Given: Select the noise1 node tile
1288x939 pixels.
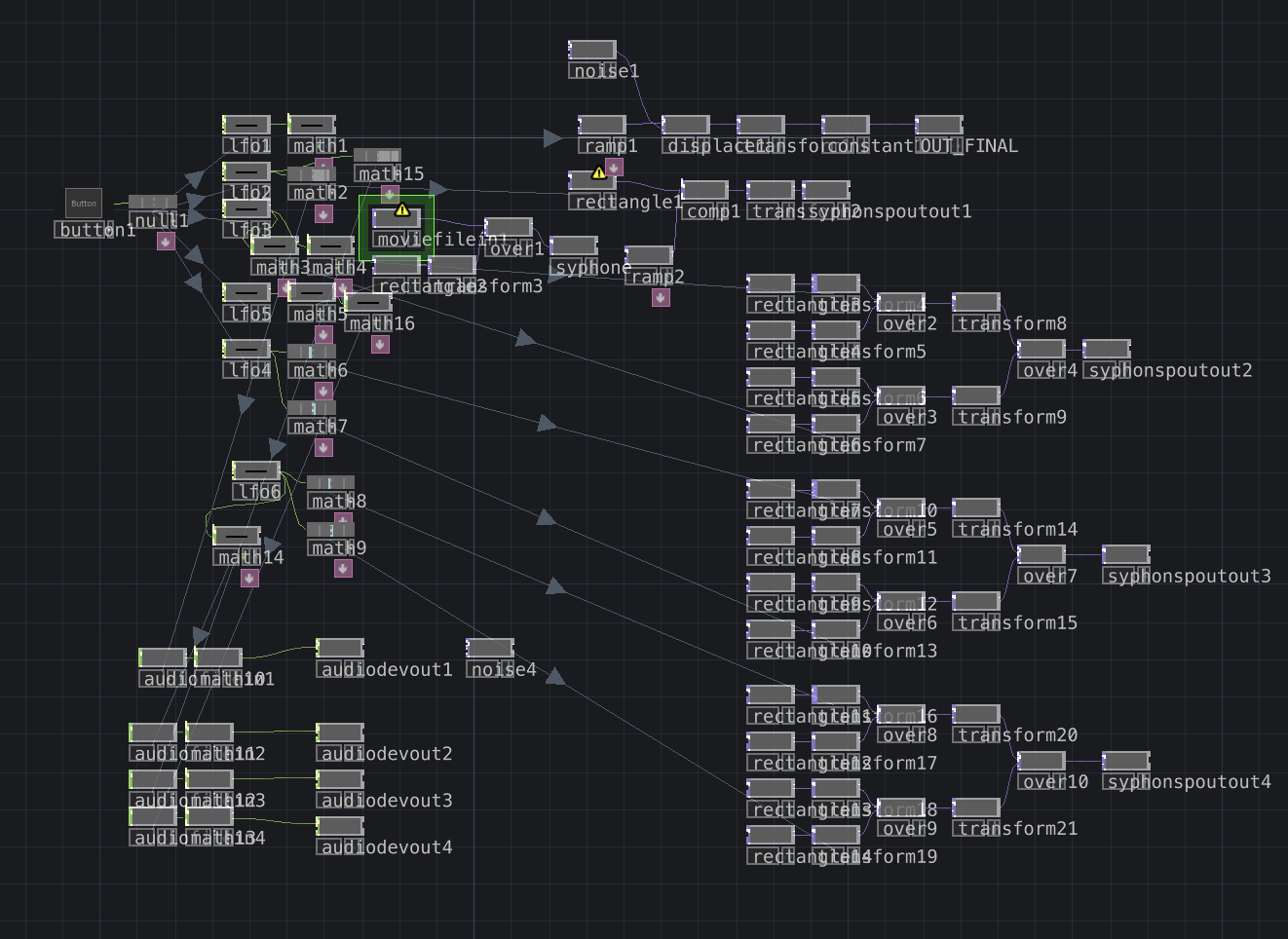Looking at the screenshot, I should (x=592, y=50).
